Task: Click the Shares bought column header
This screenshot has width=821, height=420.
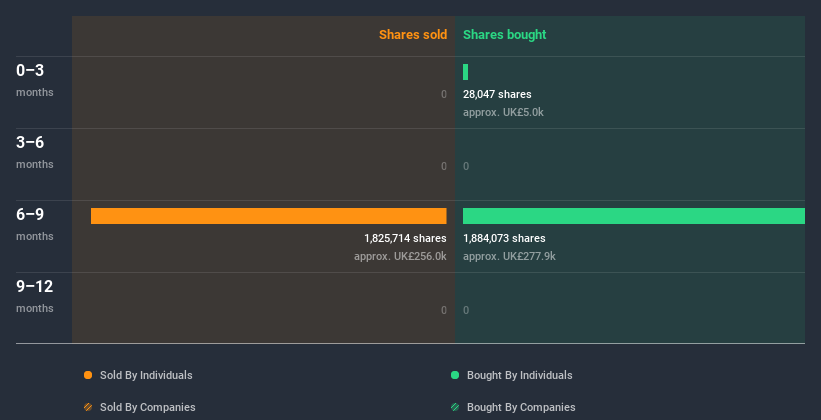Action: [505, 35]
